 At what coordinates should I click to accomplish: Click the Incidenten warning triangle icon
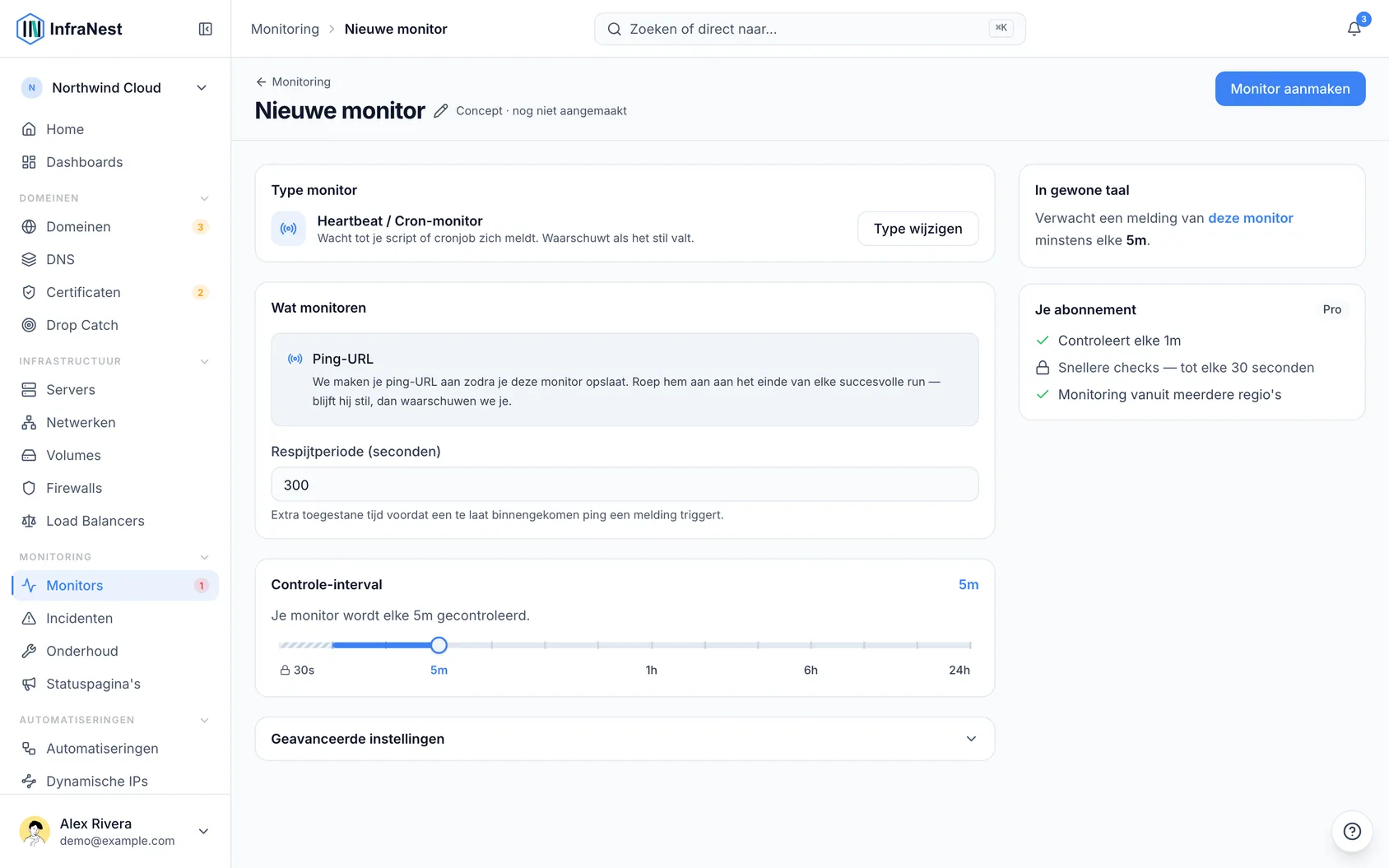29,618
